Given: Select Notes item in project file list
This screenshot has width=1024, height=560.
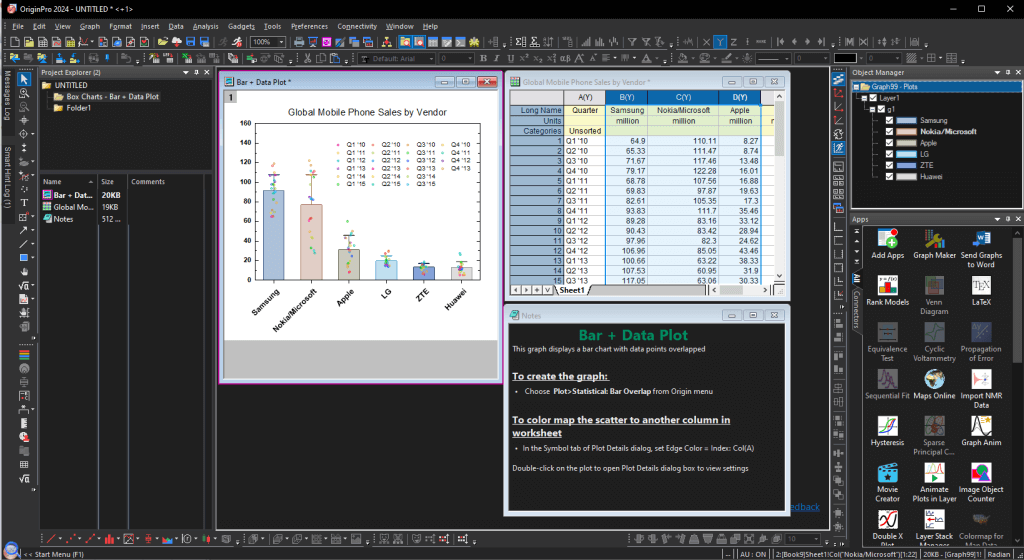Looking at the screenshot, I should point(58,219).
